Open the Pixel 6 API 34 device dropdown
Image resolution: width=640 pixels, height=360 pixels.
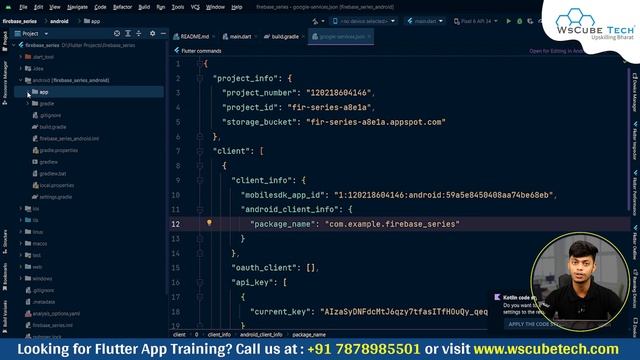point(476,21)
